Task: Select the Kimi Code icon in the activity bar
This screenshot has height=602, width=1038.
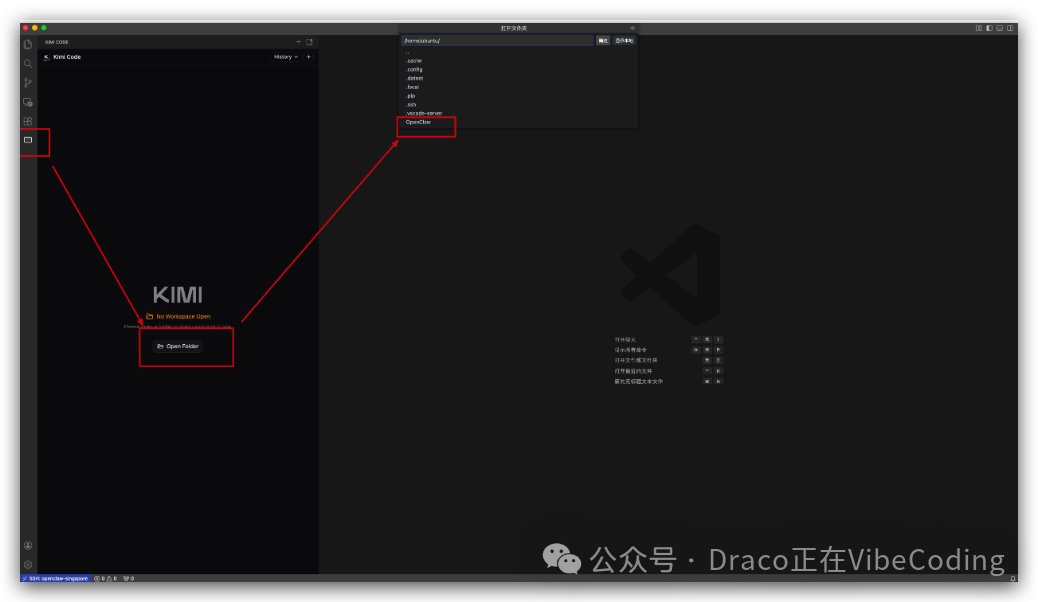Action: click(27, 141)
